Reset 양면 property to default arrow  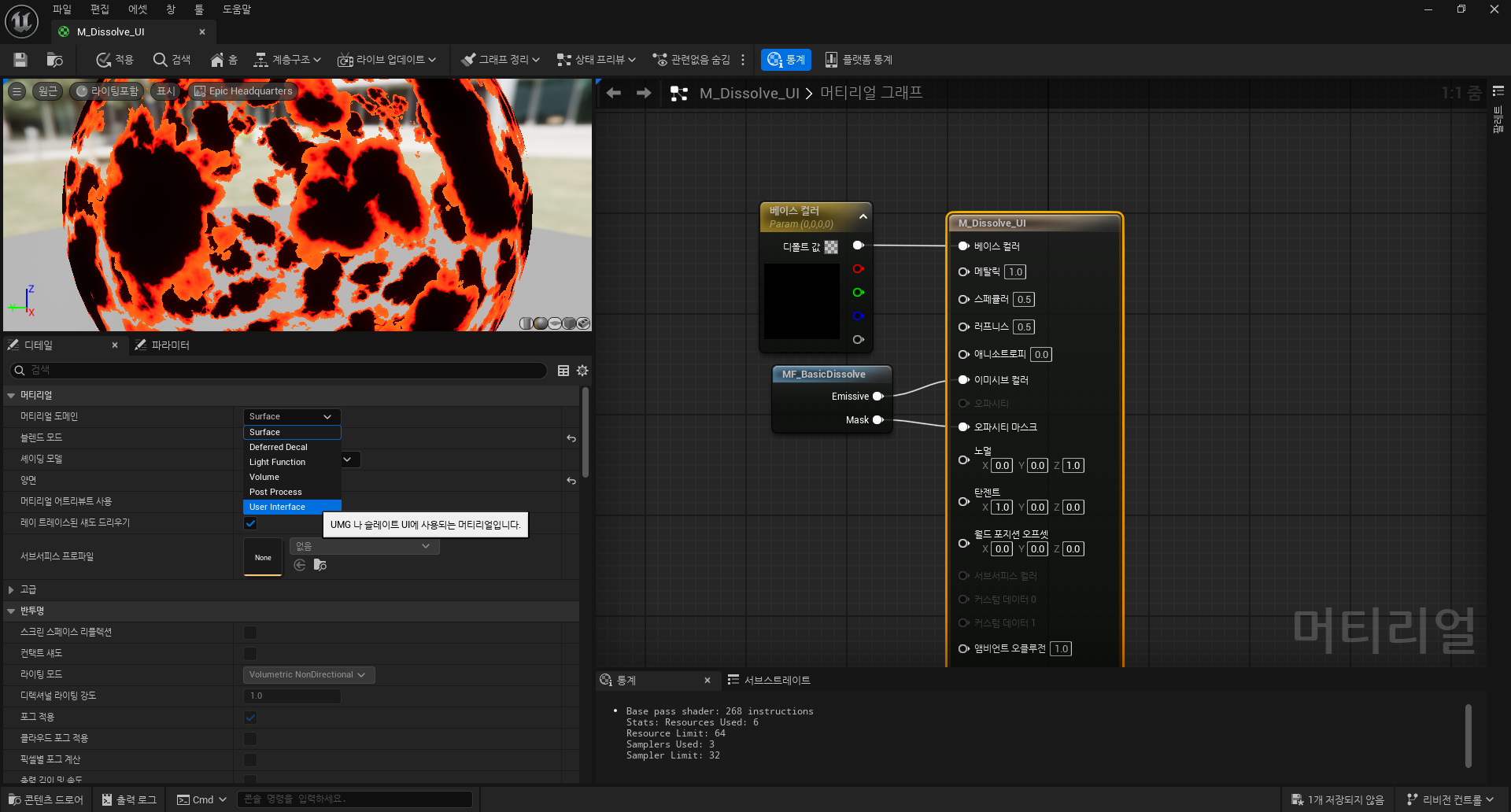pos(571,481)
